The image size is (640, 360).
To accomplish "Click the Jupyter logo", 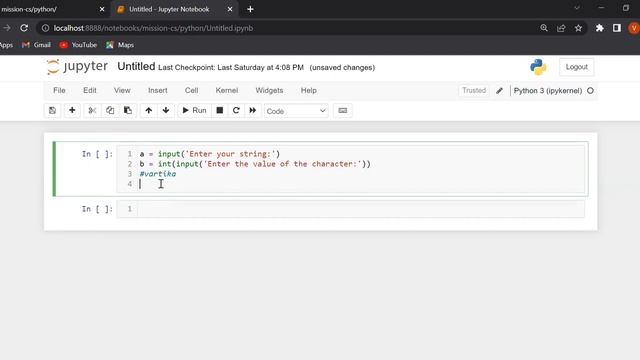I will click(x=77, y=67).
